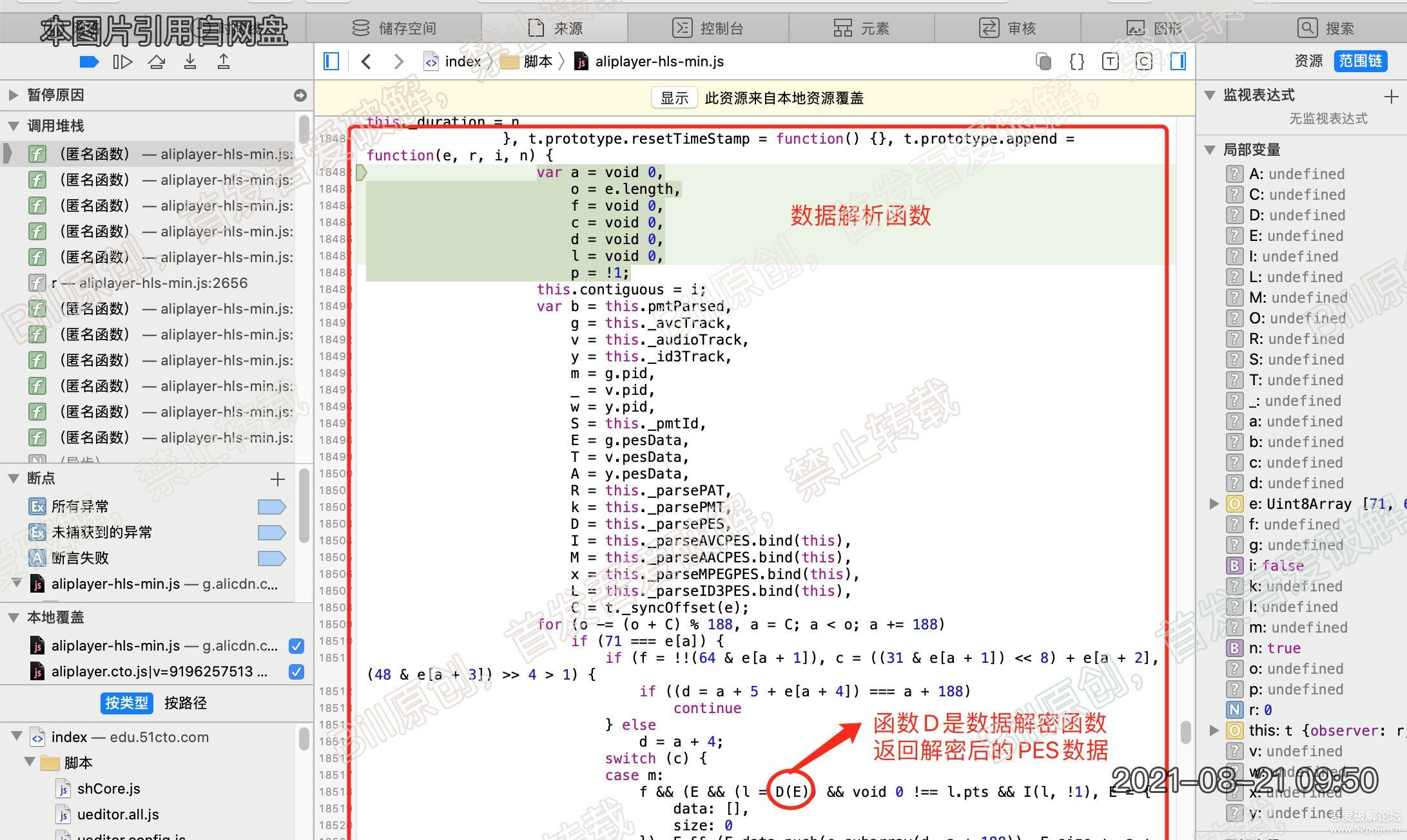
Task: Collapse aliplayer-hls-min.js breakpoint group
Action: coord(17,583)
